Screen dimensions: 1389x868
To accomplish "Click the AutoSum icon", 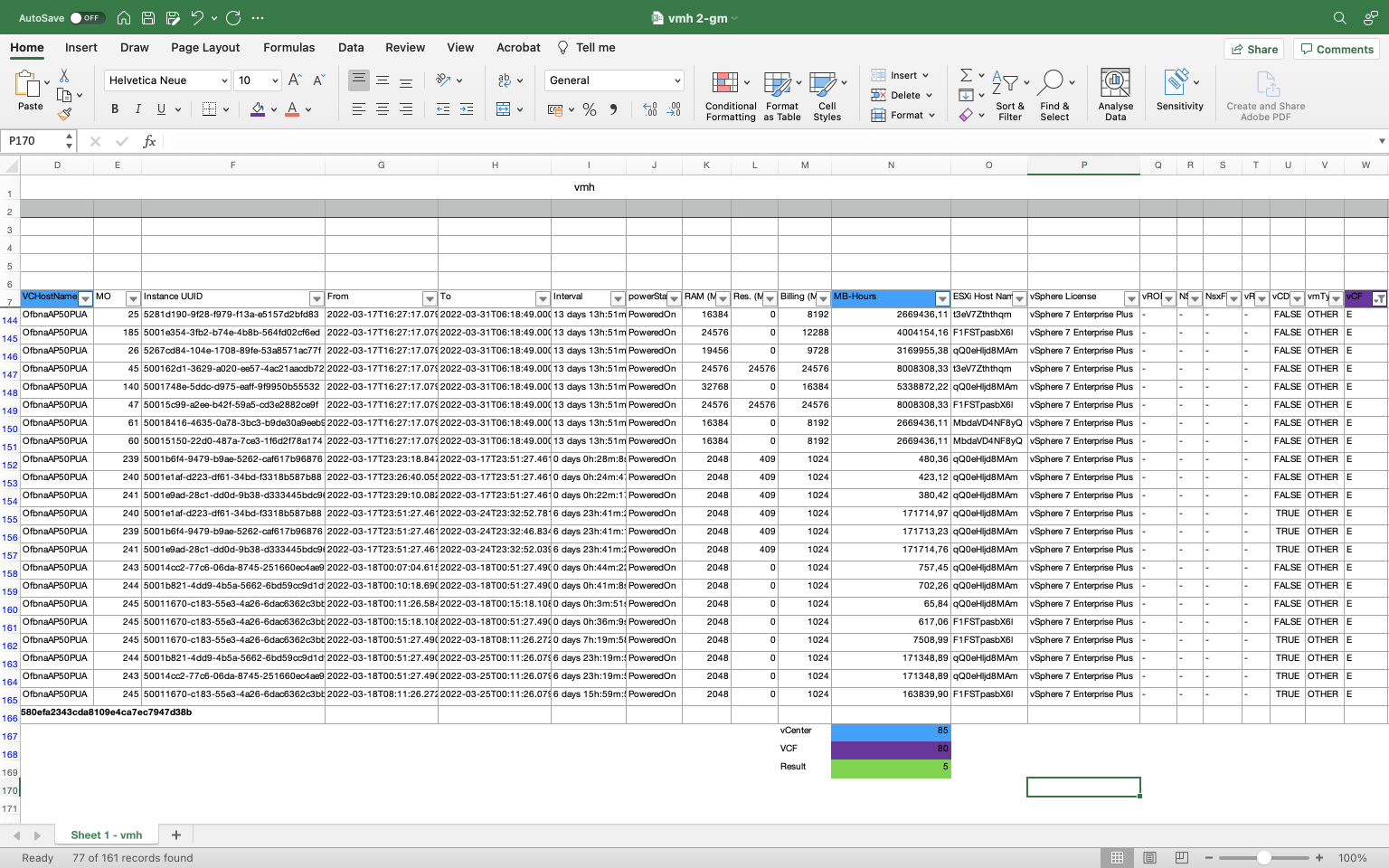I will click(x=966, y=76).
